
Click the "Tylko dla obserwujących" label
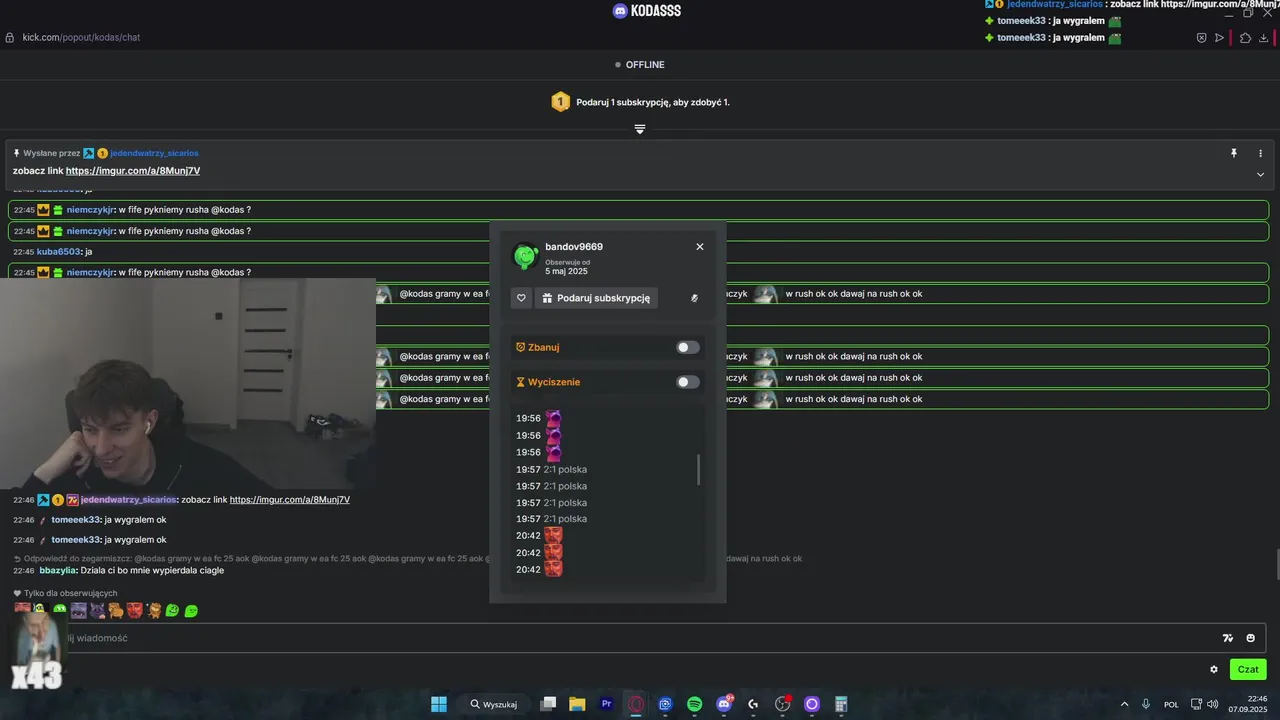(71, 593)
